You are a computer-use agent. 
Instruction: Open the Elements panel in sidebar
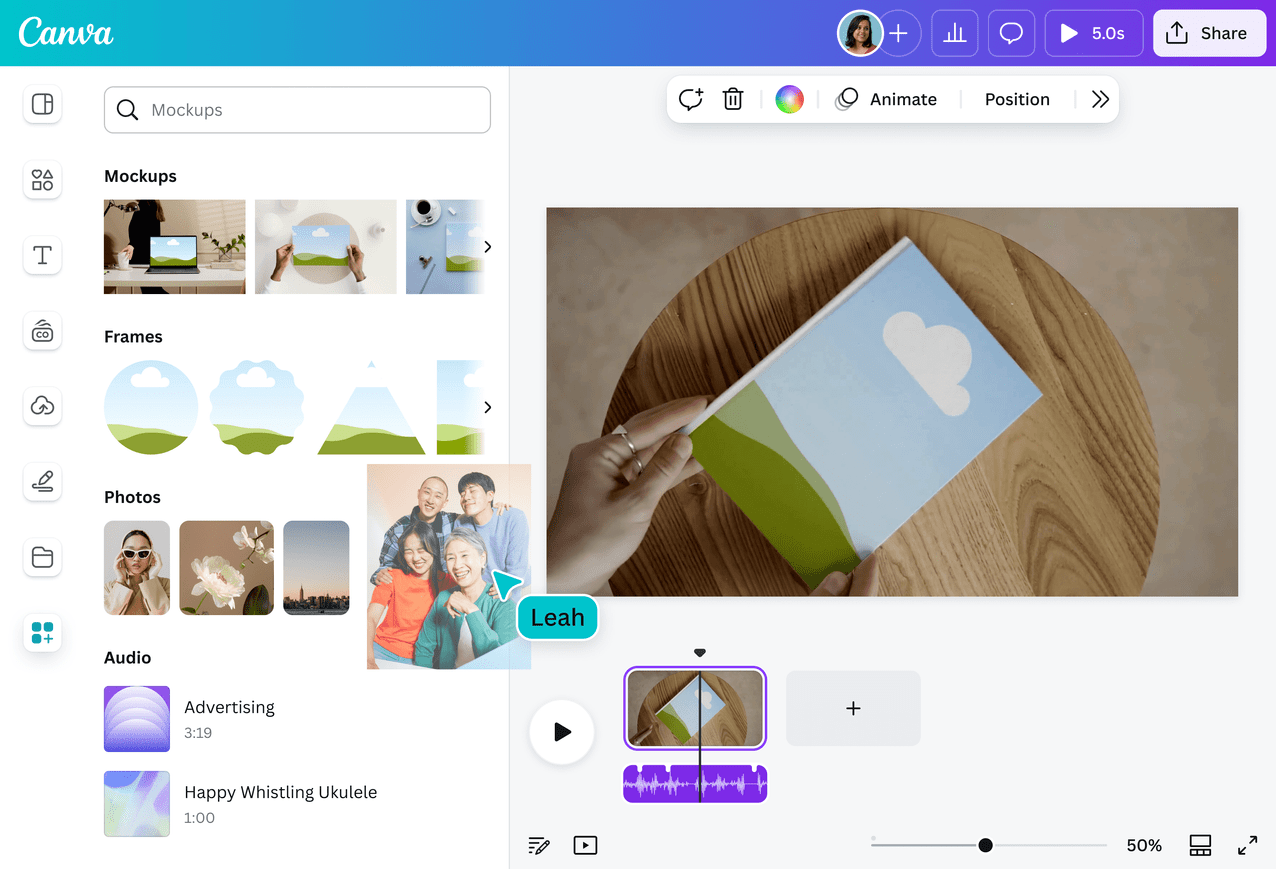point(42,180)
